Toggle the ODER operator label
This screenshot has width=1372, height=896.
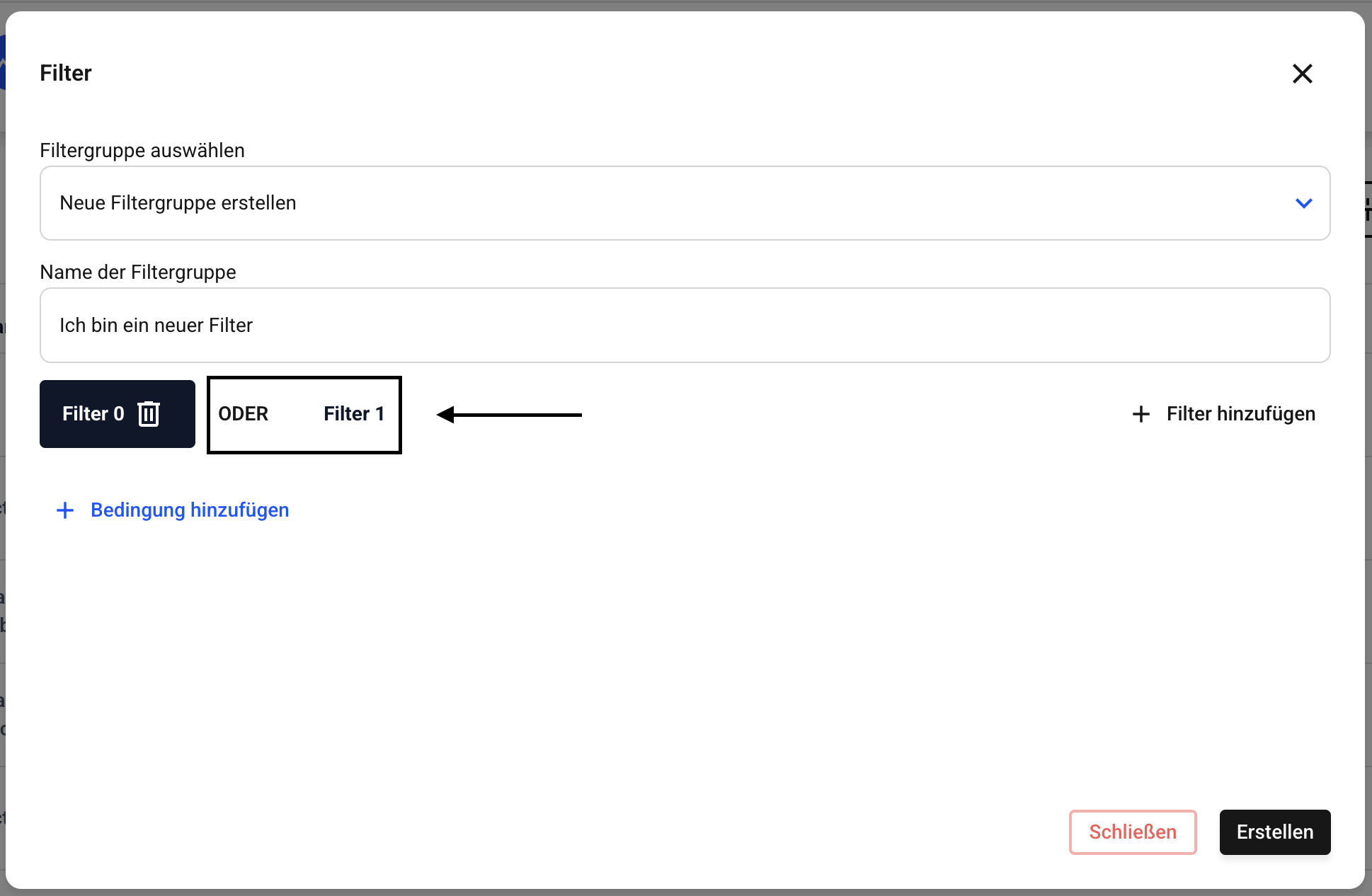pos(244,414)
